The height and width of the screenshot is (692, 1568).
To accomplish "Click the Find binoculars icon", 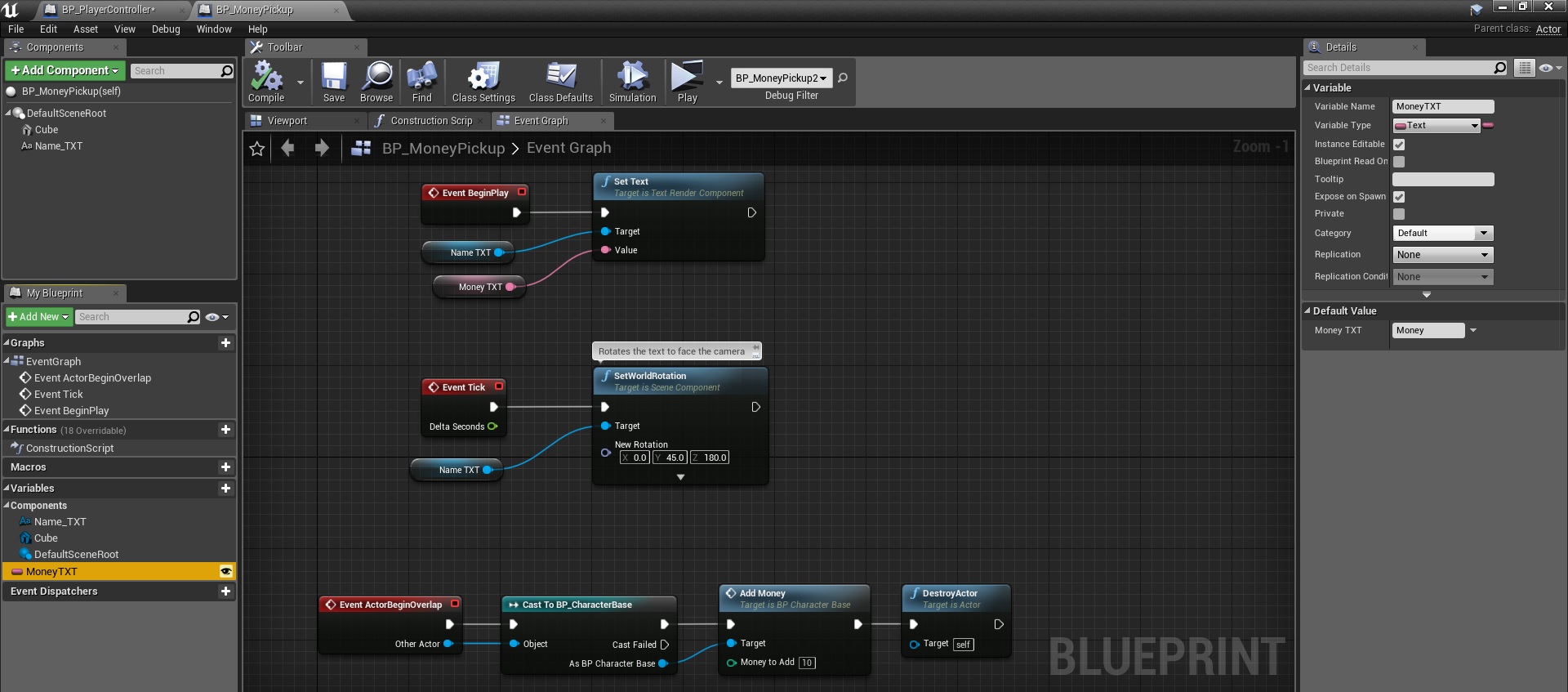I will click(421, 78).
